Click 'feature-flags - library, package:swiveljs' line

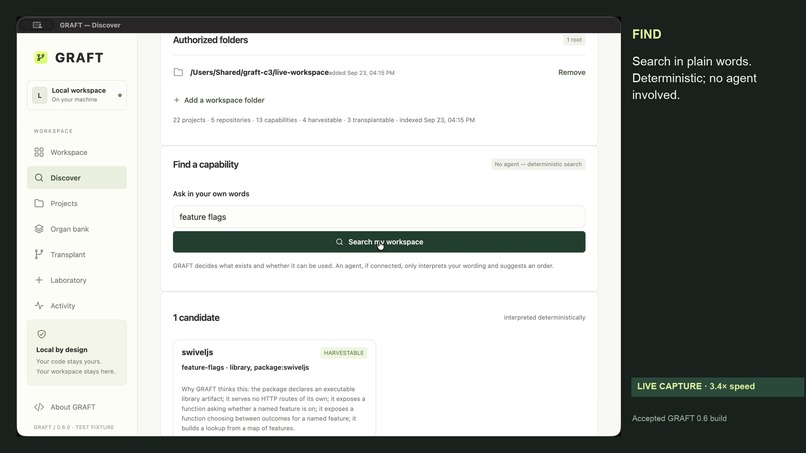pos(245,367)
